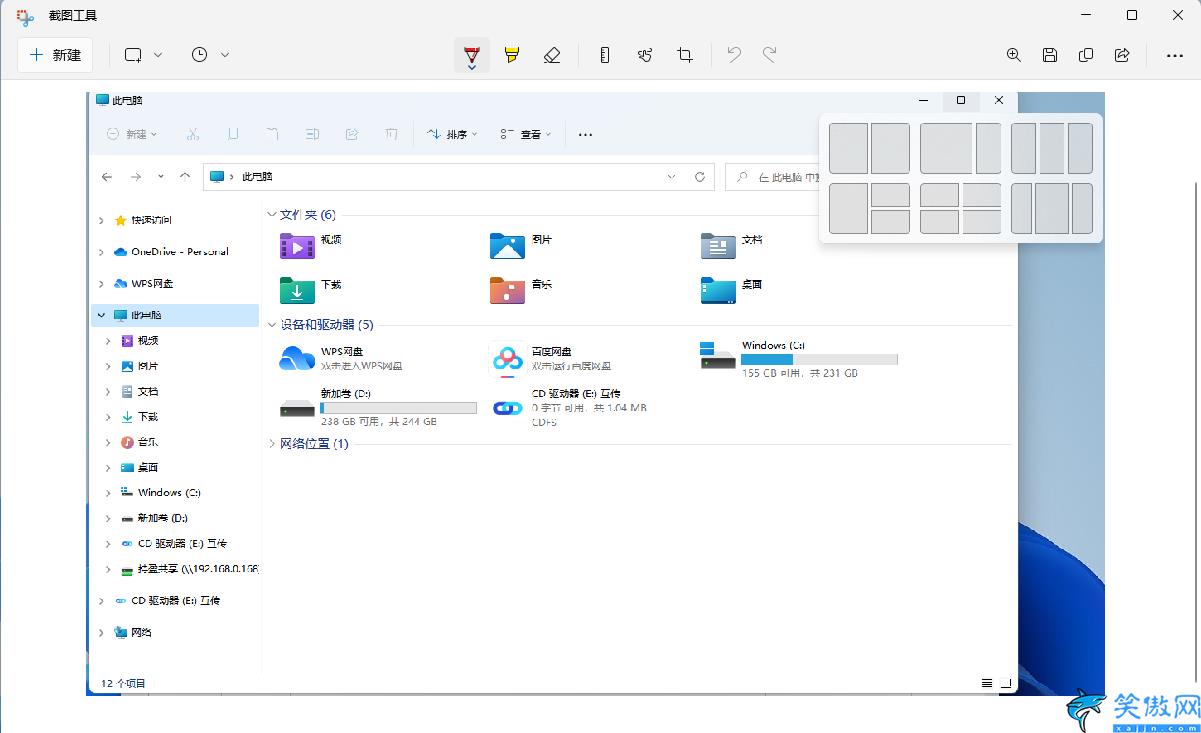Viewport: 1201px width, 733px height.
Task: Select the red ballpoint pen tool
Action: pos(472,55)
